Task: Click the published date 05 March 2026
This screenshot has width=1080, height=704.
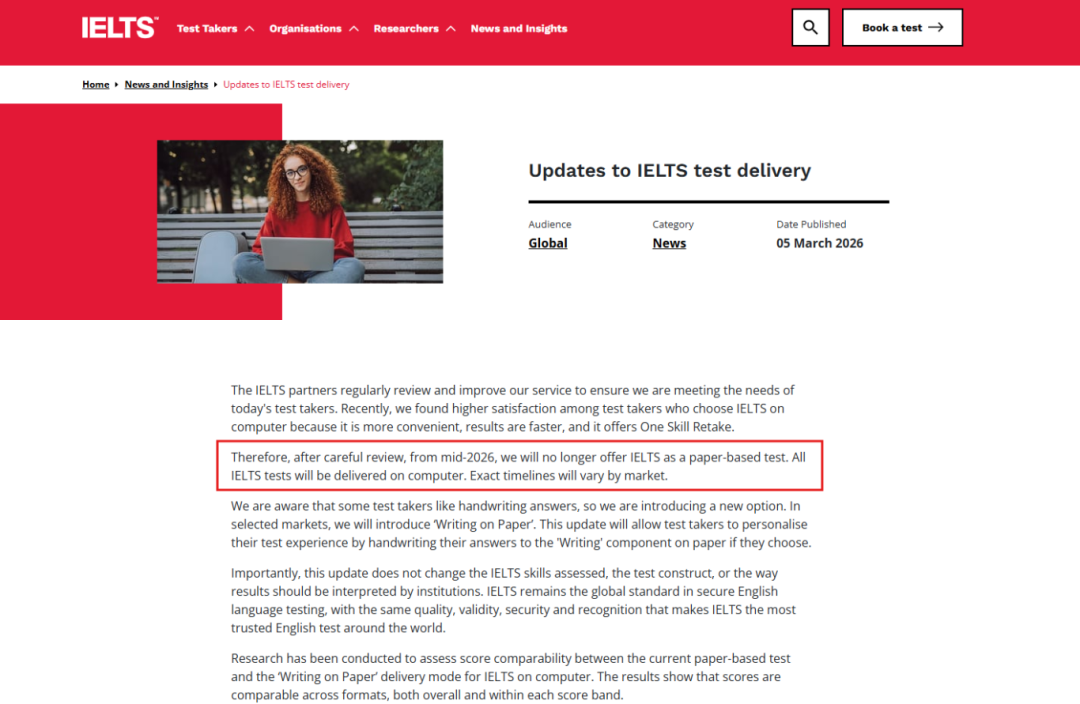Action: tap(819, 243)
